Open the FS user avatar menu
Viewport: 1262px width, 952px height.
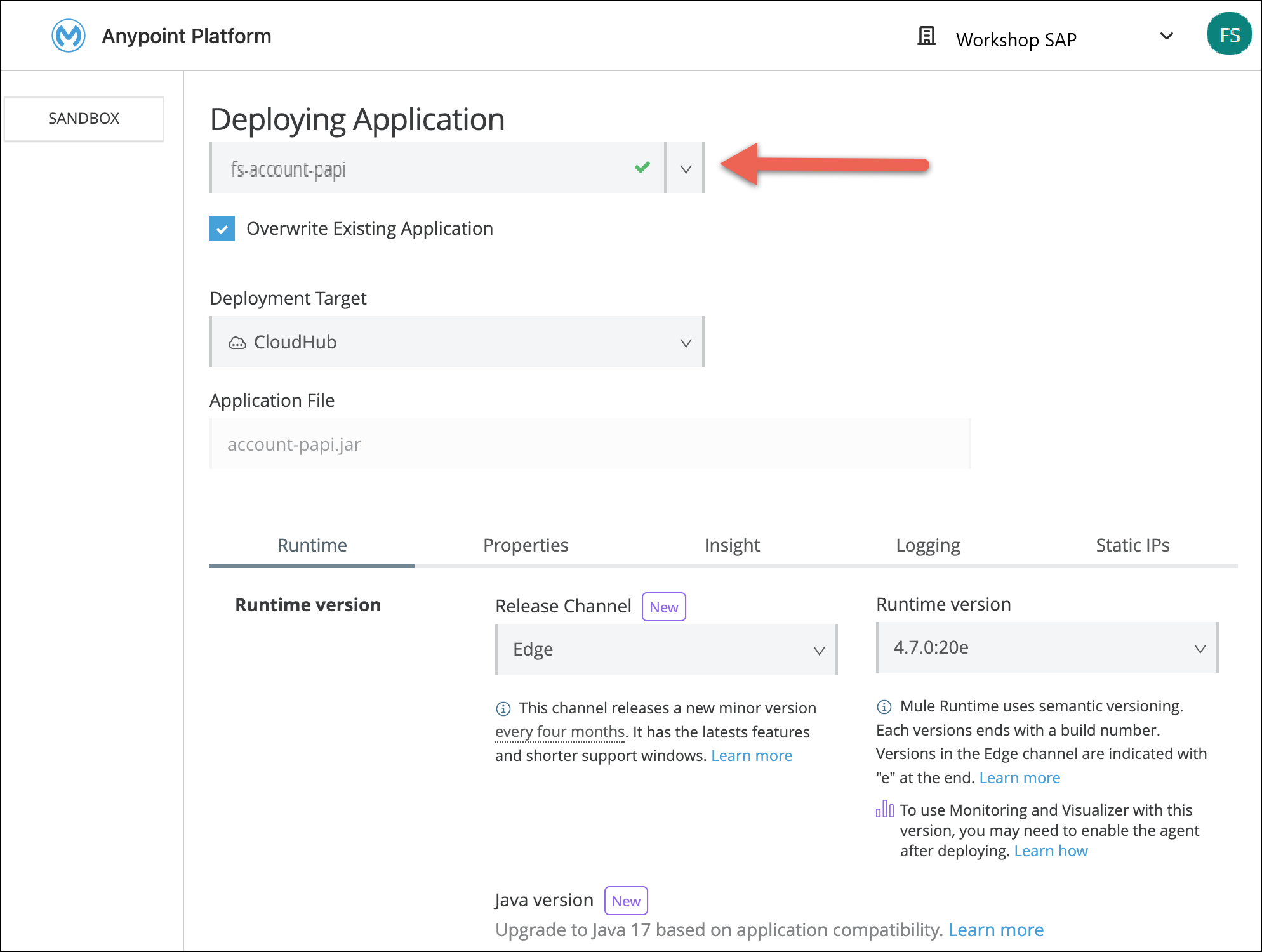click(x=1229, y=35)
